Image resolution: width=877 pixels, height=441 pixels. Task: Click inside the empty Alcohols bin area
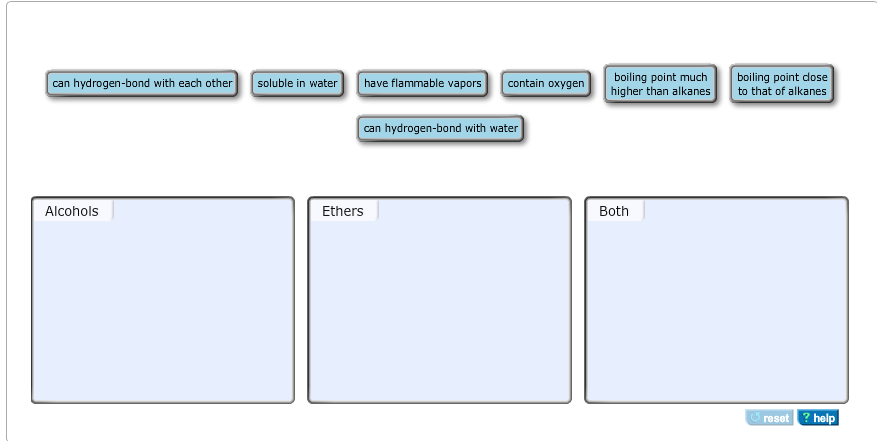162,310
